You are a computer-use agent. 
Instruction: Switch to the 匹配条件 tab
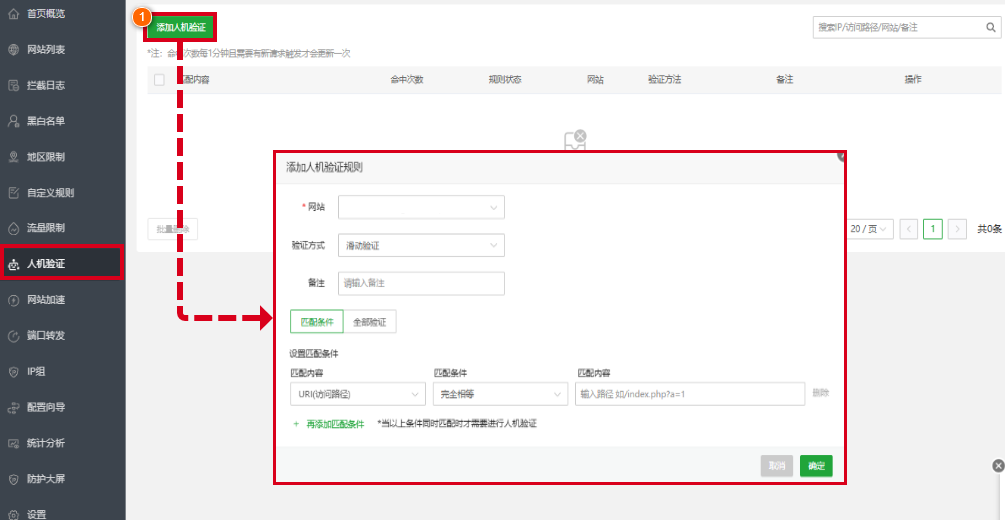[317, 322]
